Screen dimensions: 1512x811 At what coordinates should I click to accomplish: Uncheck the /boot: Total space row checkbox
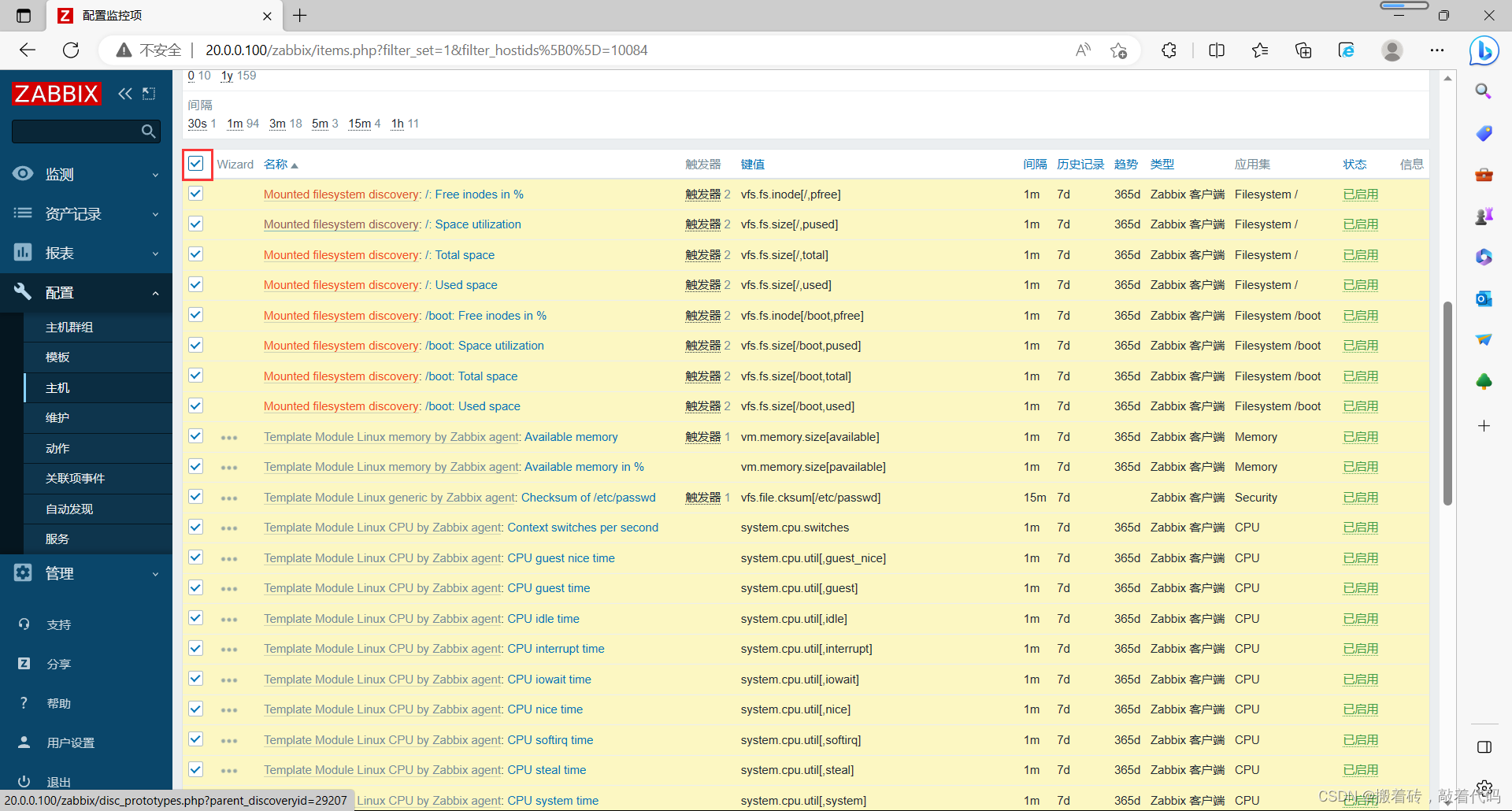pyautogui.click(x=196, y=376)
